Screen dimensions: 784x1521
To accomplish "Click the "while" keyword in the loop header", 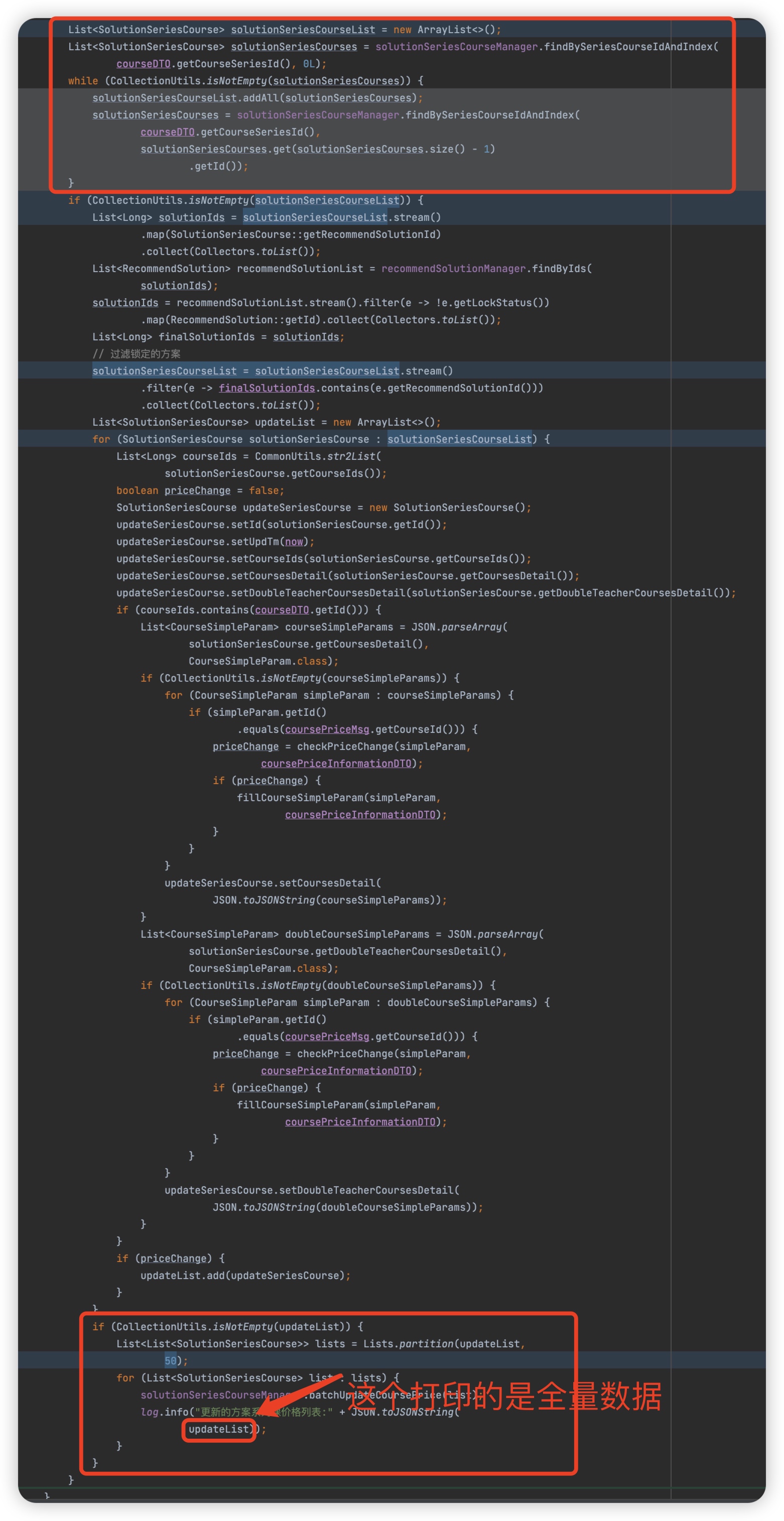I will pyautogui.click(x=83, y=81).
